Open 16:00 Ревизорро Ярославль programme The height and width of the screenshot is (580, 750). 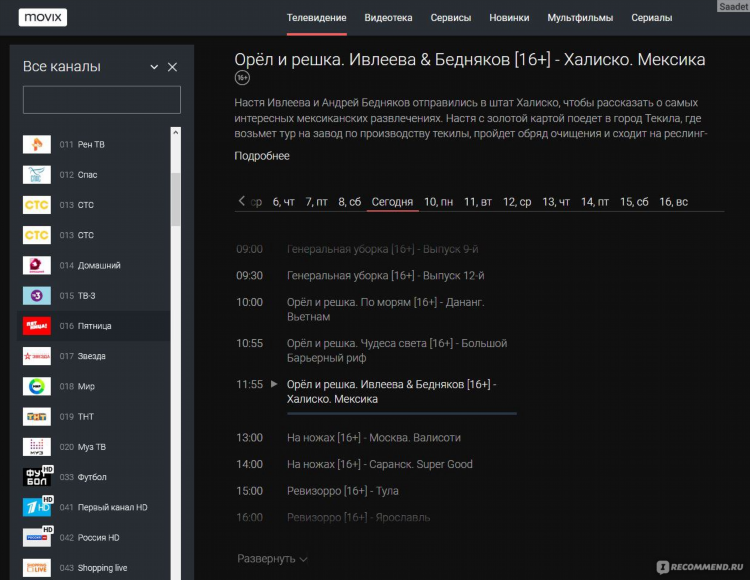[358, 517]
